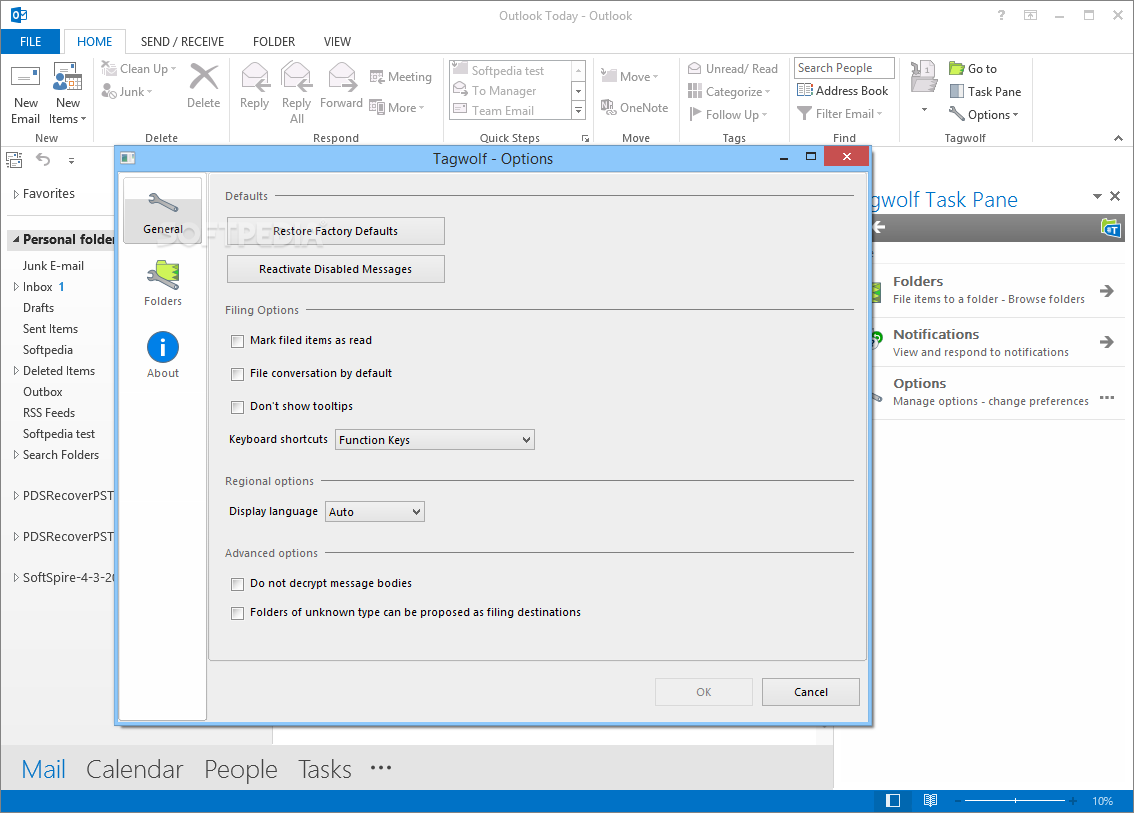
Task: Click Unread/Read envelope icon
Action: [x=694, y=69]
